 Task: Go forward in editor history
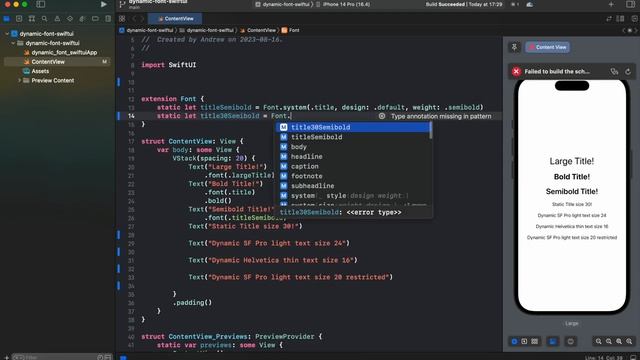click(142, 19)
